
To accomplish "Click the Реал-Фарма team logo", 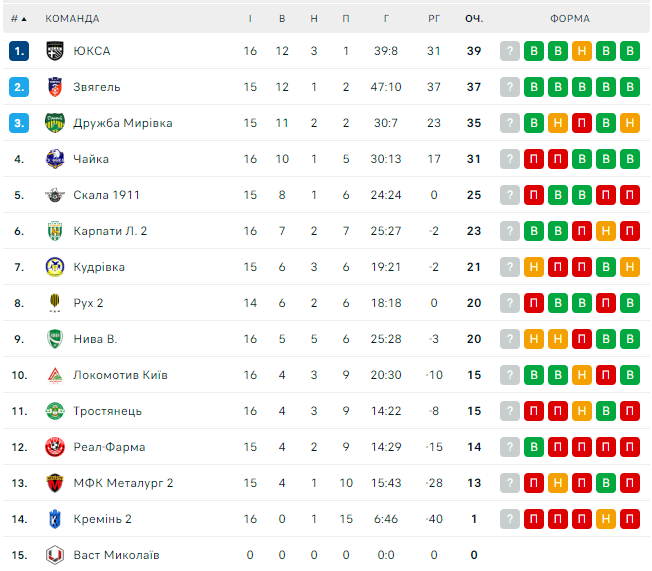I will pos(55,447).
